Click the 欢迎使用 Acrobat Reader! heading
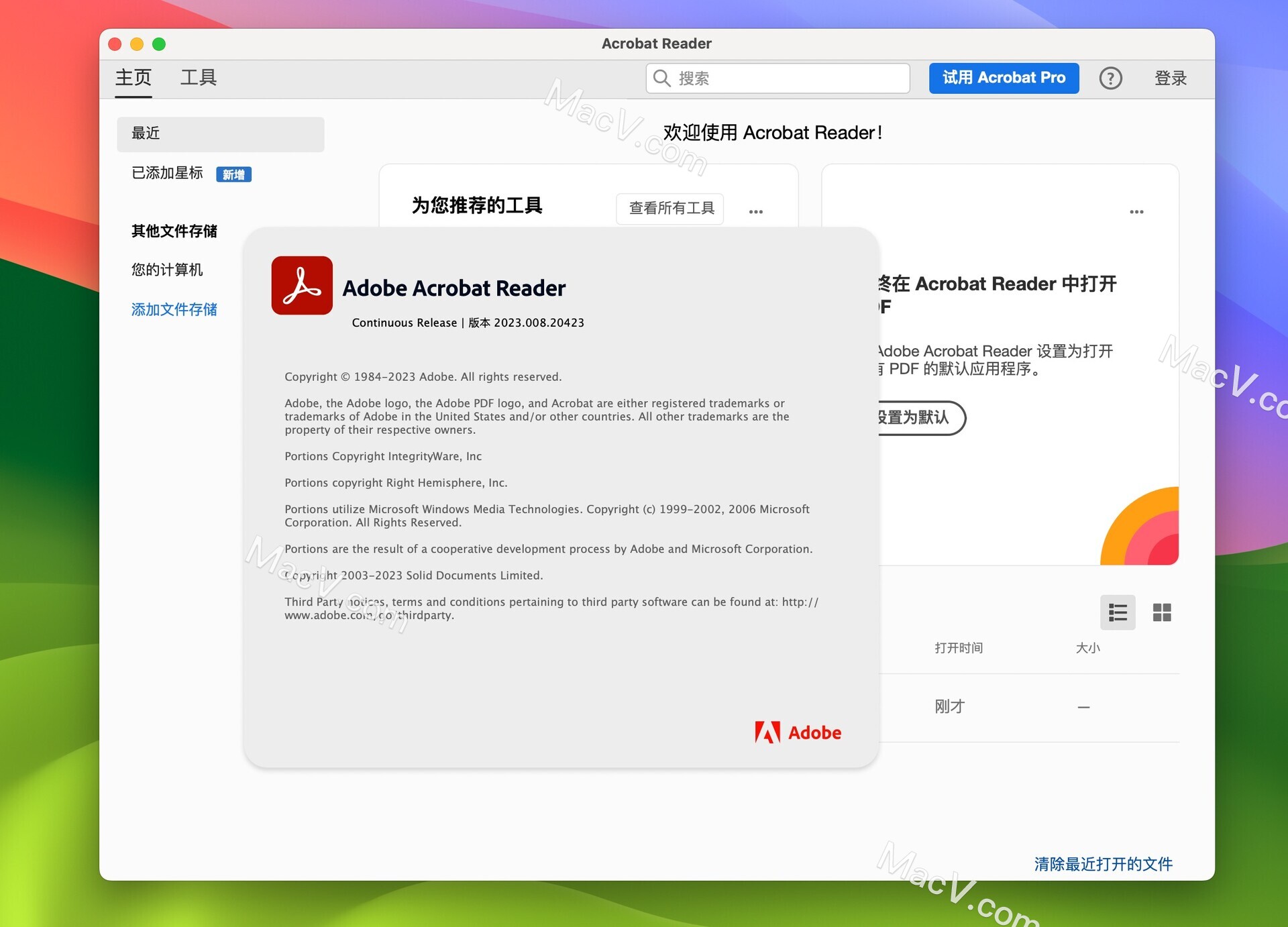 pyautogui.click(x=773, y=133)
